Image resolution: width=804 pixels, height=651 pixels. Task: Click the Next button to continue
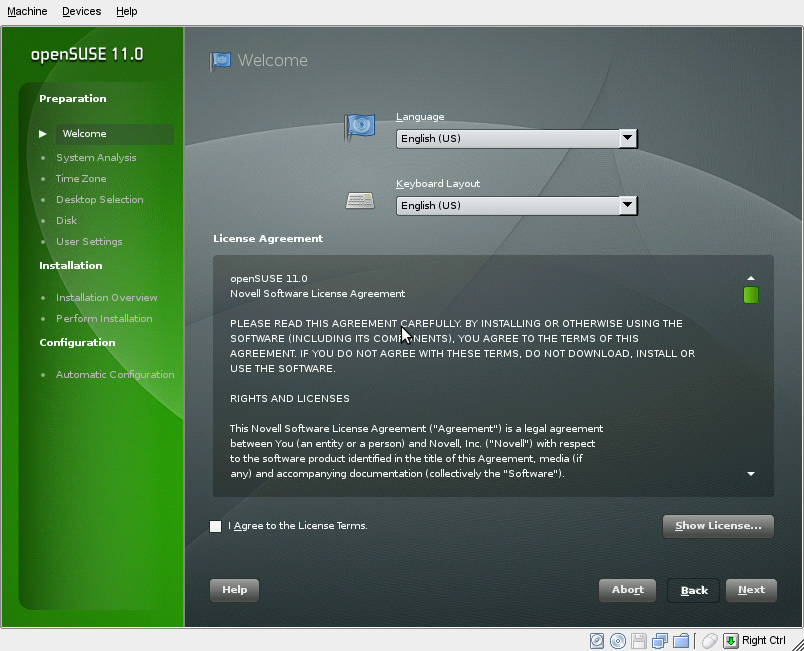pyautogui.click(x=751, y=590)
